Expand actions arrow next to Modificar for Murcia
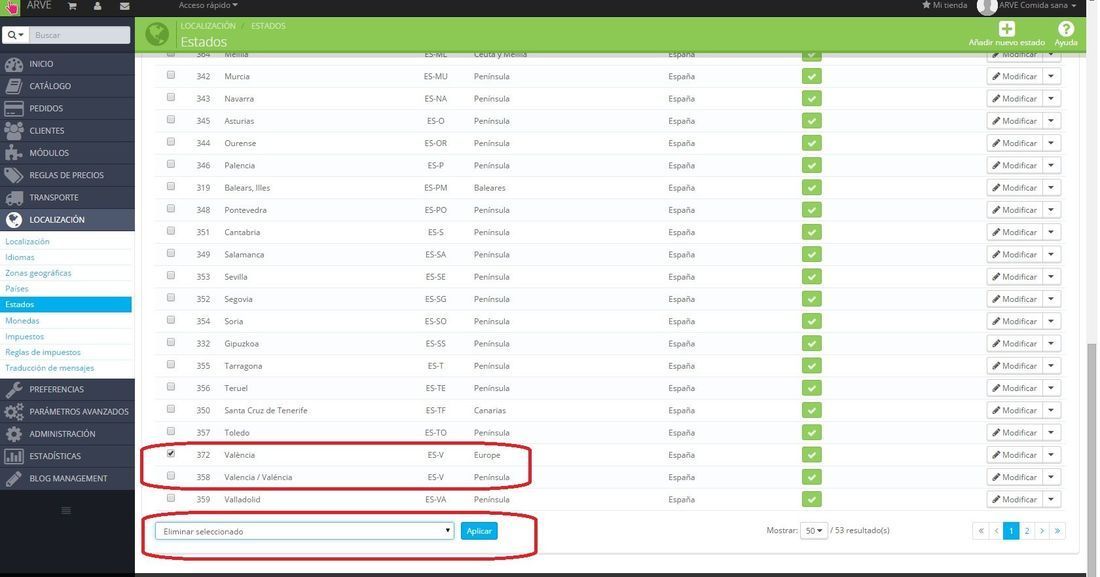Screen dimensions: 1100x577 (x=1051, y=77)
